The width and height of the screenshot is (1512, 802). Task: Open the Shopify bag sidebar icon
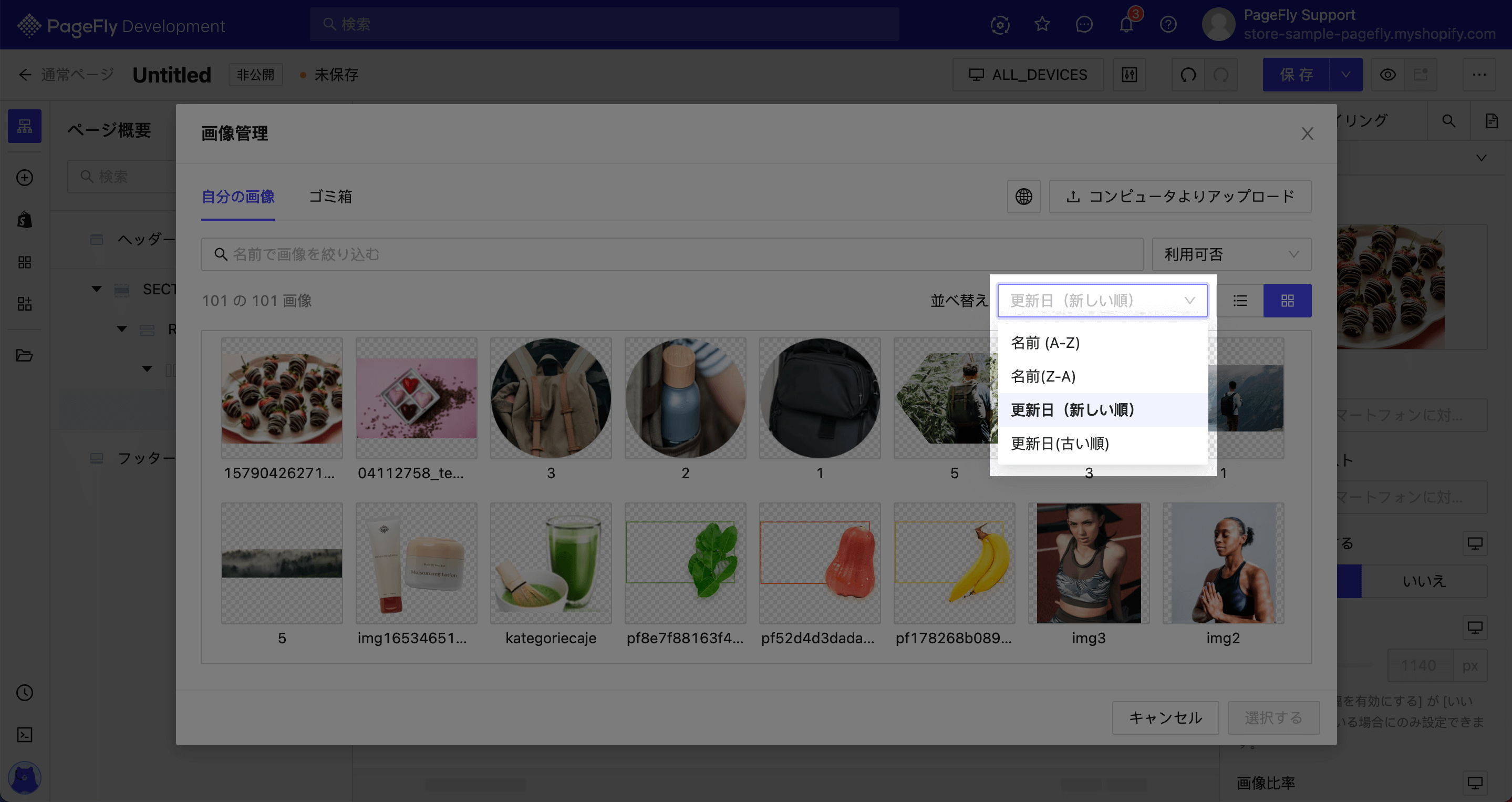click(x=25, y=220)
